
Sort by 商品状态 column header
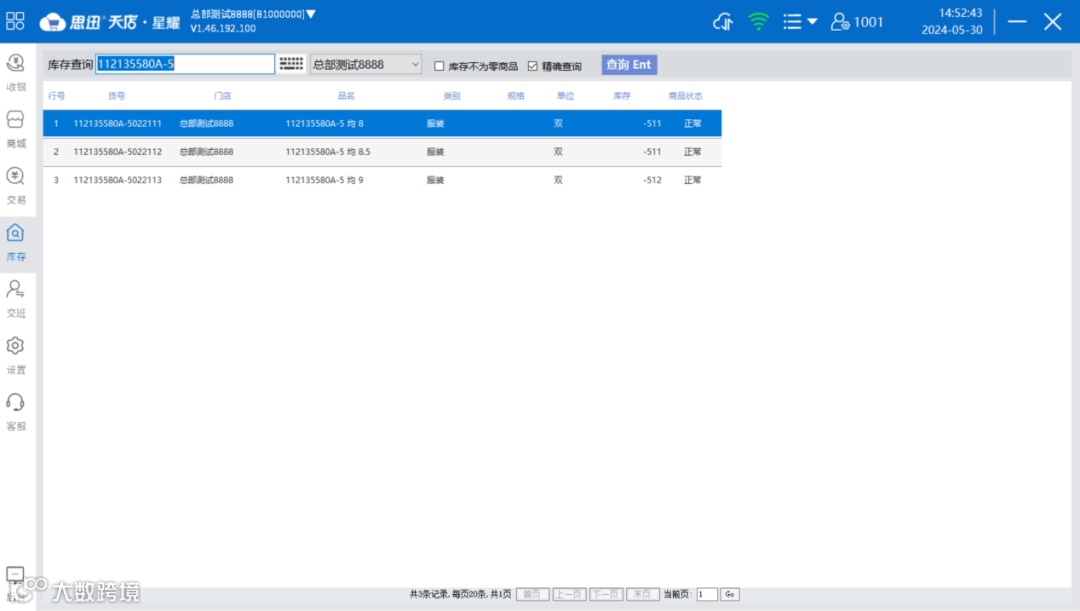(x=685, y=96)
